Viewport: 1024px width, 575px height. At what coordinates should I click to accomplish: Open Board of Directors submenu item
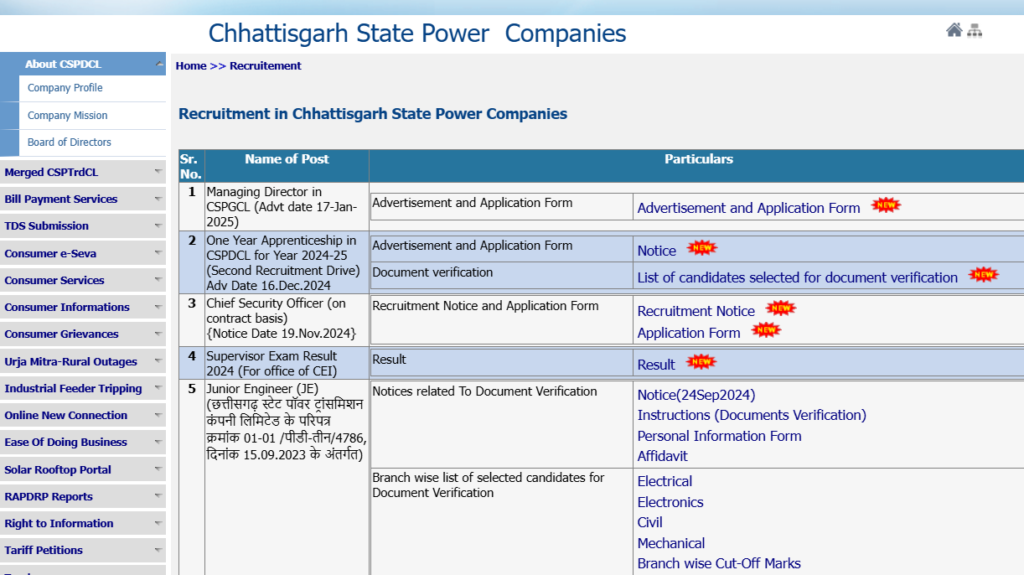coord(69,142)
